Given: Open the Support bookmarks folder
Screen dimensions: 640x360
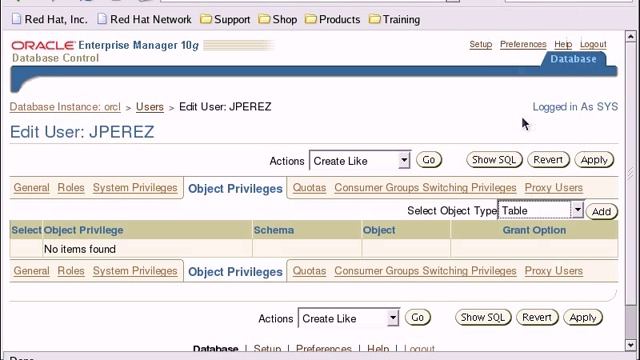Looking at the screenshot, I should [x=225, y=19].
